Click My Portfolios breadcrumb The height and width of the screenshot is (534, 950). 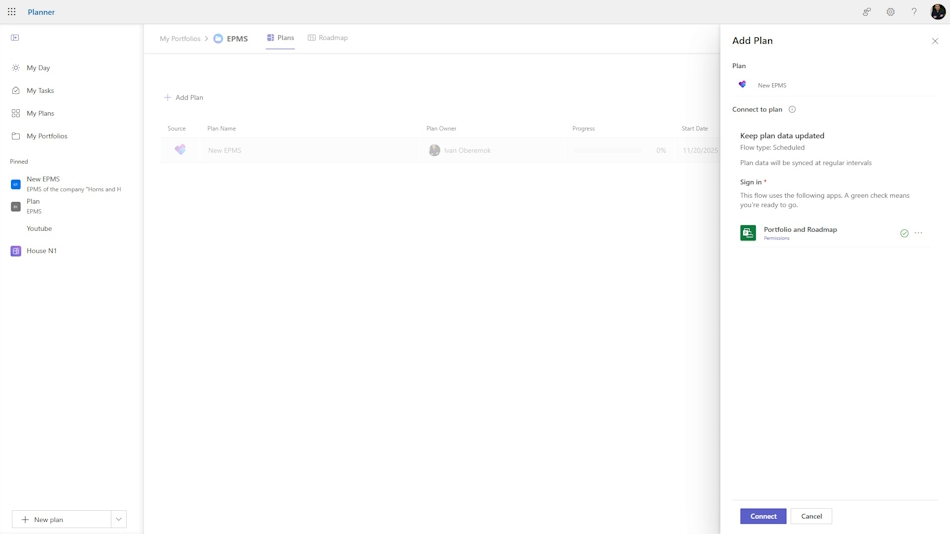(x=180, y=38)
